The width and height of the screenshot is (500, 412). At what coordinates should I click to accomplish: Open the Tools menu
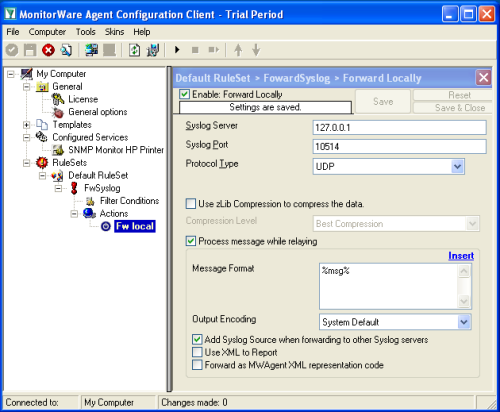coord(85,32)
